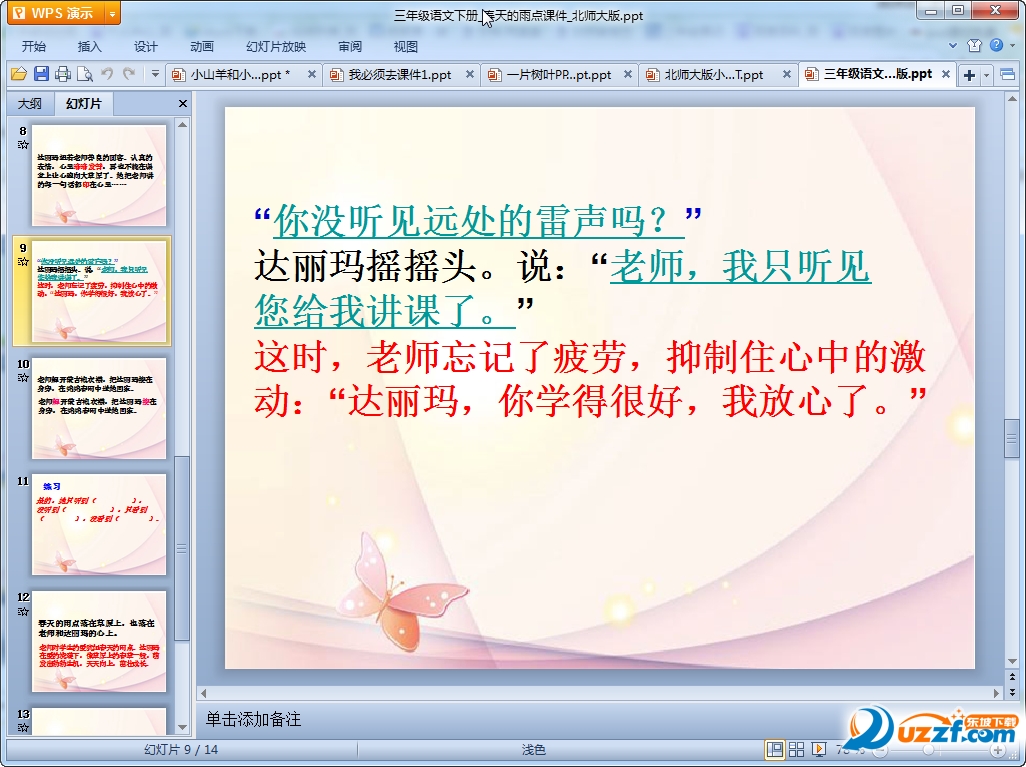Viewport: 1026px width, 767px height.
Task: Close the slide thumbnail panel
Action: (x=183, y=103)
